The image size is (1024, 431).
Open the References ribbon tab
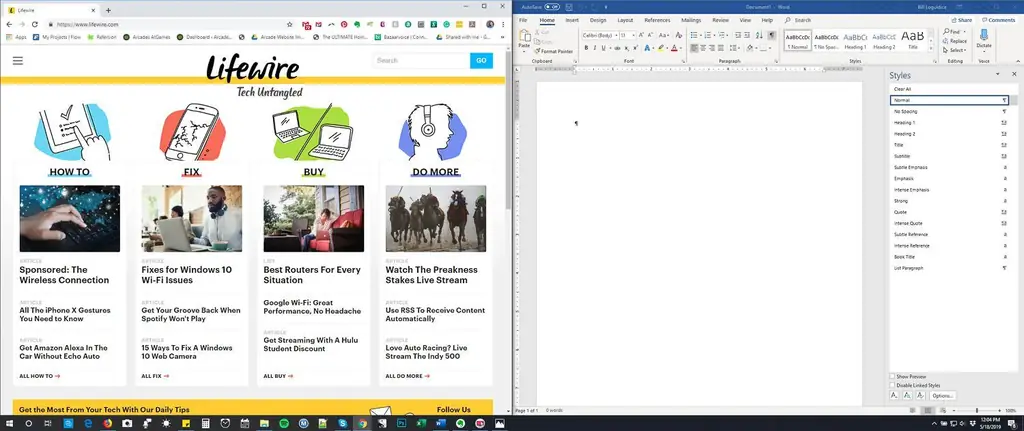657,20
